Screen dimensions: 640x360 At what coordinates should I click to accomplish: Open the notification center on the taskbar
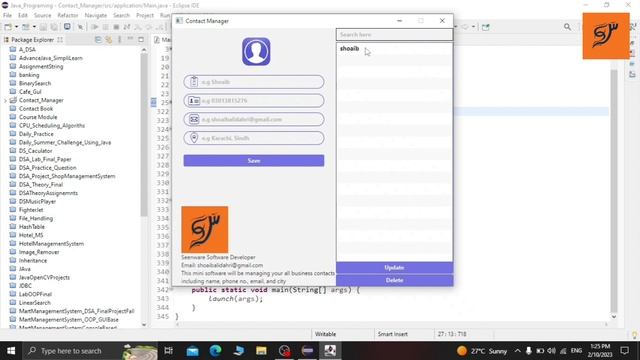624,351
